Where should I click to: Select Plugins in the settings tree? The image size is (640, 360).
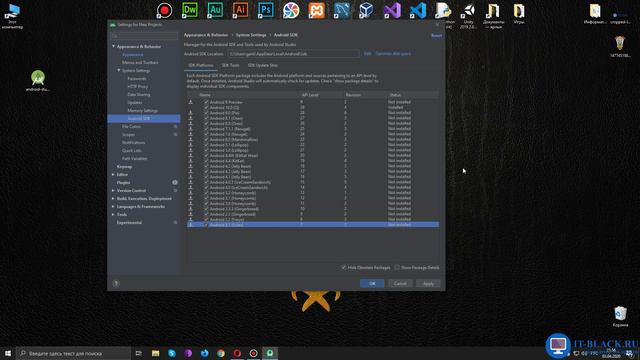click(x=123, y=182)
